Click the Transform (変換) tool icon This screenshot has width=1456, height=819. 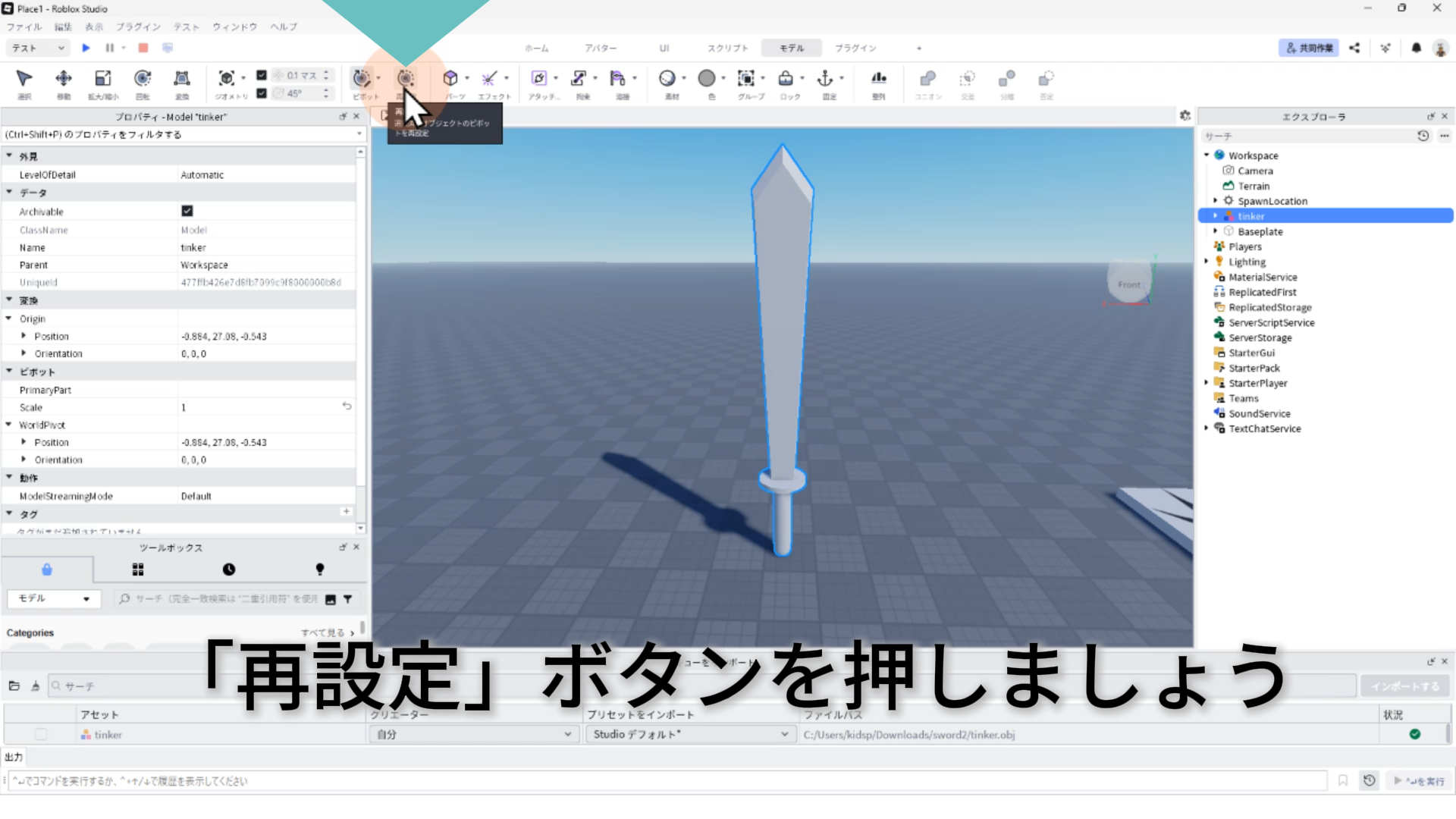(x=182, y=79)
